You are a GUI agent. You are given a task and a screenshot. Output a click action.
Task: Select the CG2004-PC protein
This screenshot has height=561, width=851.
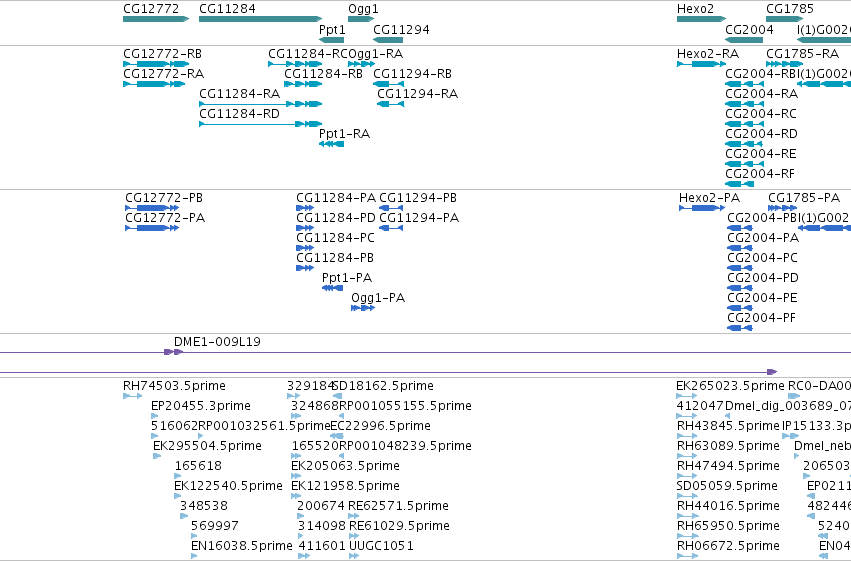click(x=740, y=268)
